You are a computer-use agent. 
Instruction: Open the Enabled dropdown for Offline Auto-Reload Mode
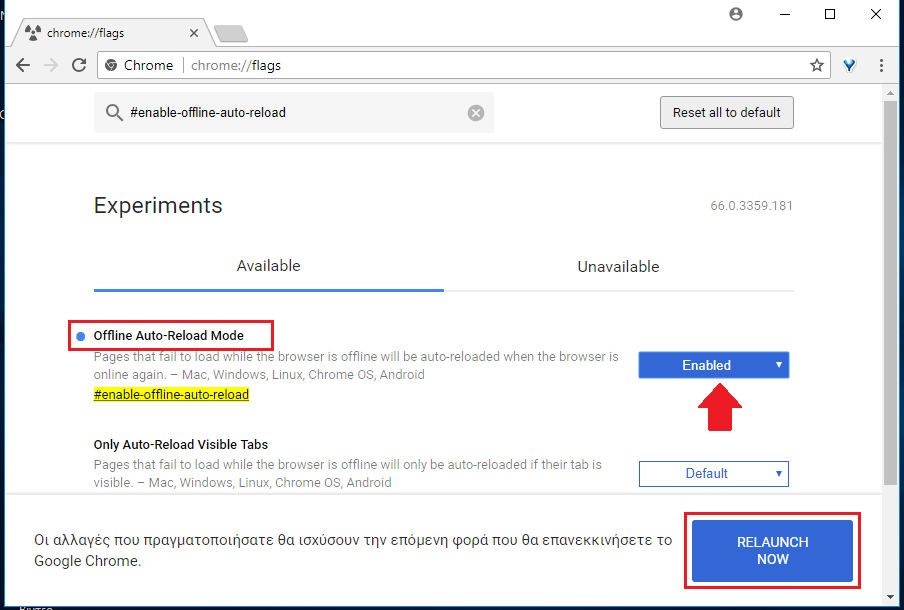(714, 365)
